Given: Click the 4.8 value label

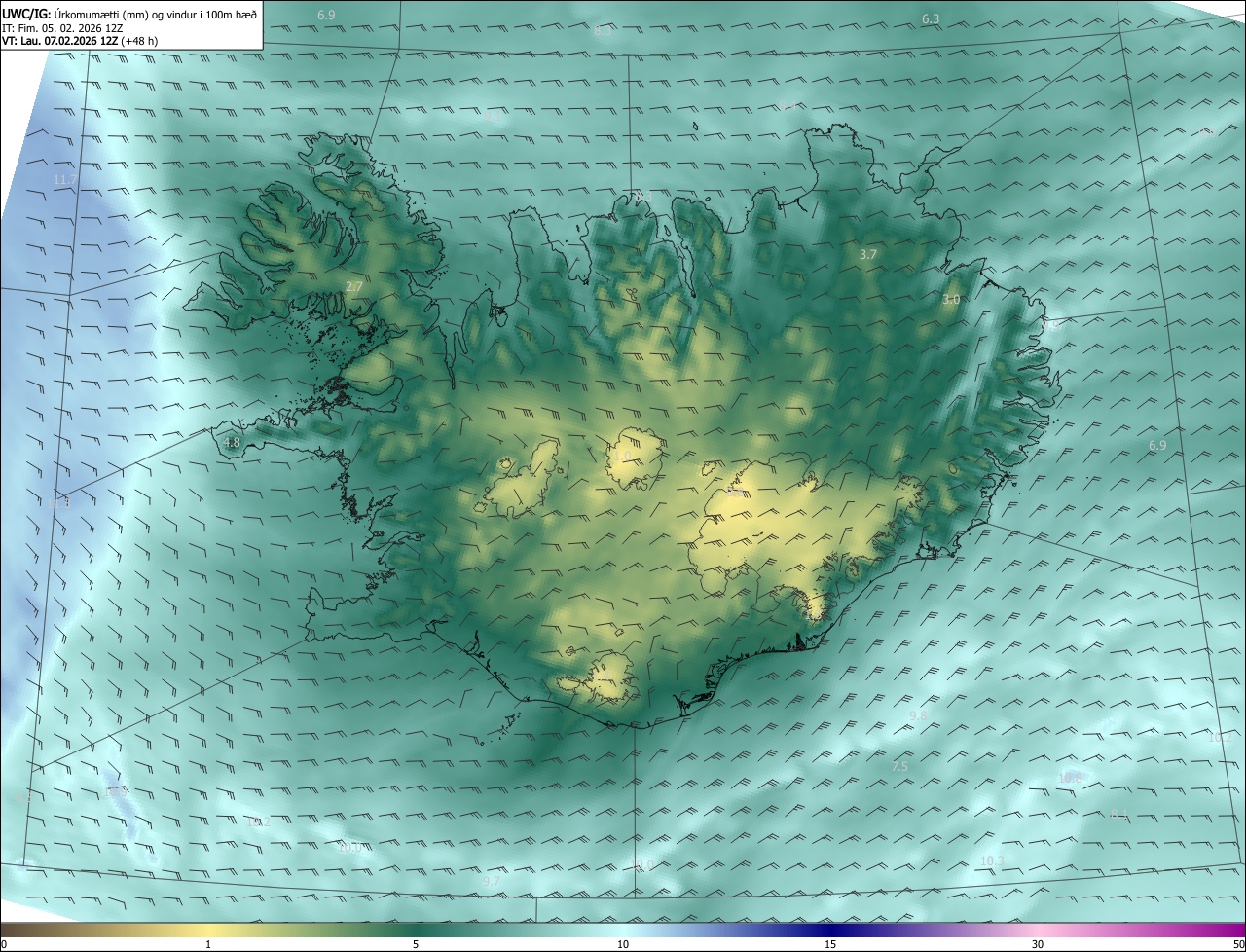Looking at the screenshot, I should [x=232, y=443].
